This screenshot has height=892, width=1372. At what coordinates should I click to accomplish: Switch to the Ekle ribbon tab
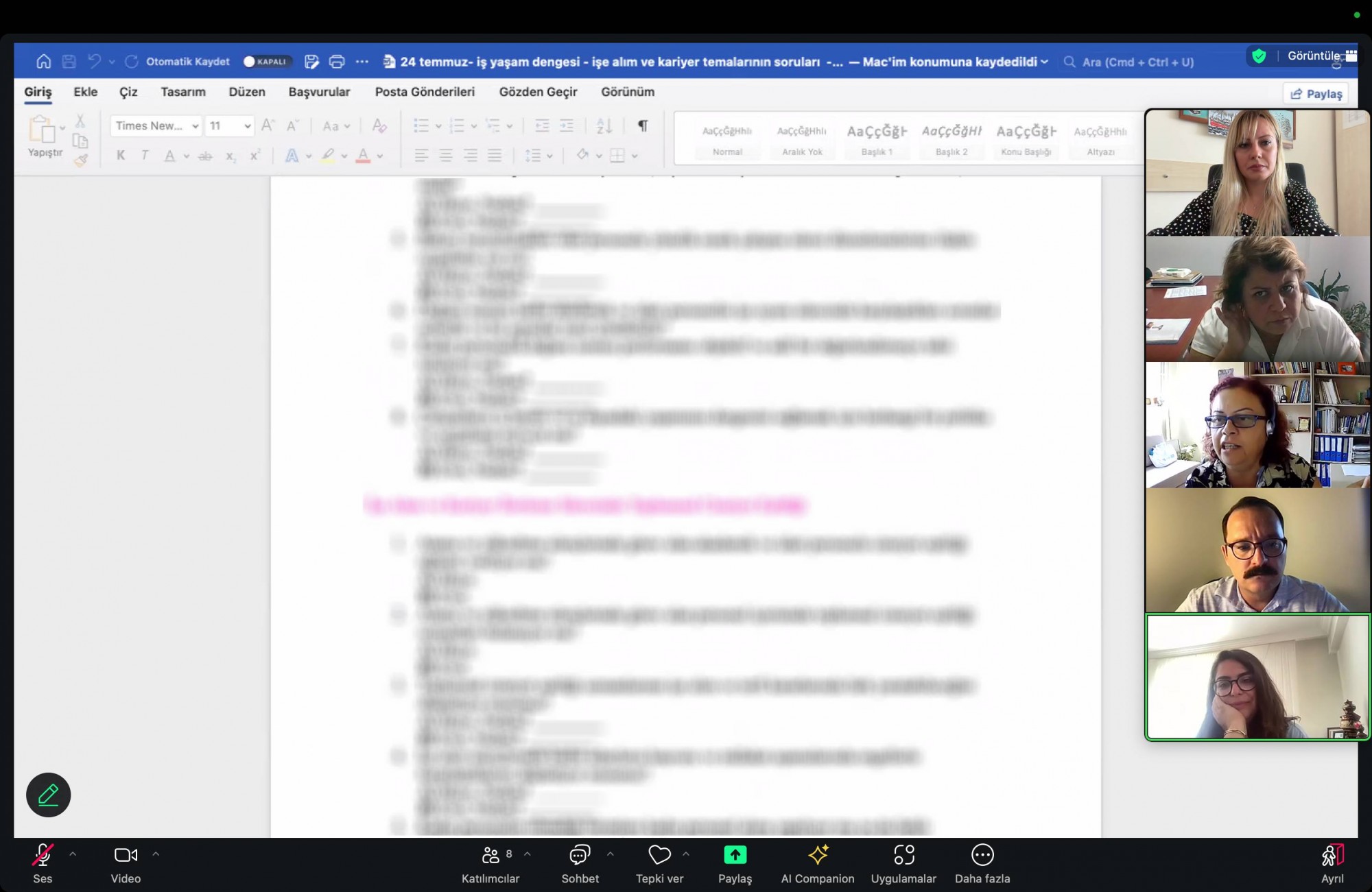(85, 92)
